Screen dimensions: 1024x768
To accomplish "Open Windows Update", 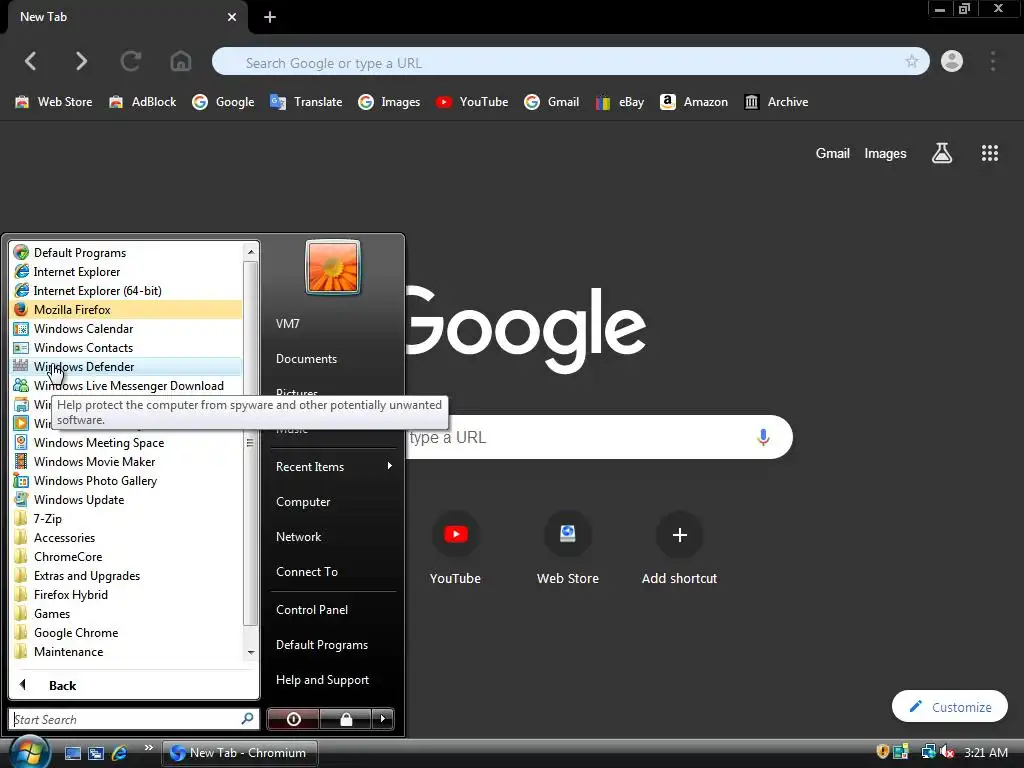I will click(x=127, y=499).
